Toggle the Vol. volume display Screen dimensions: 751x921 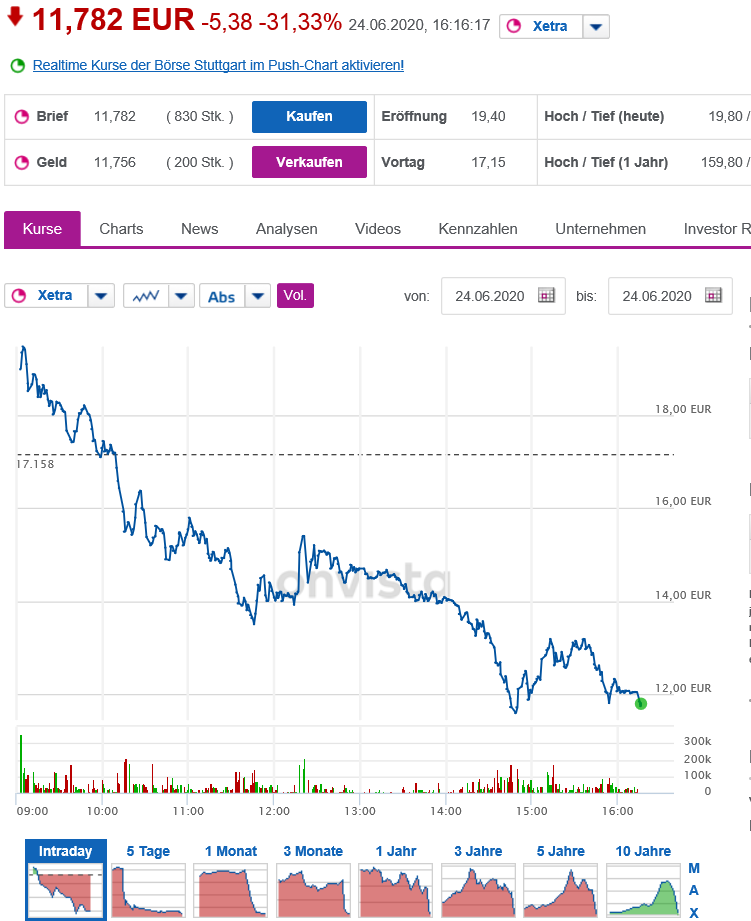[294, 295]
